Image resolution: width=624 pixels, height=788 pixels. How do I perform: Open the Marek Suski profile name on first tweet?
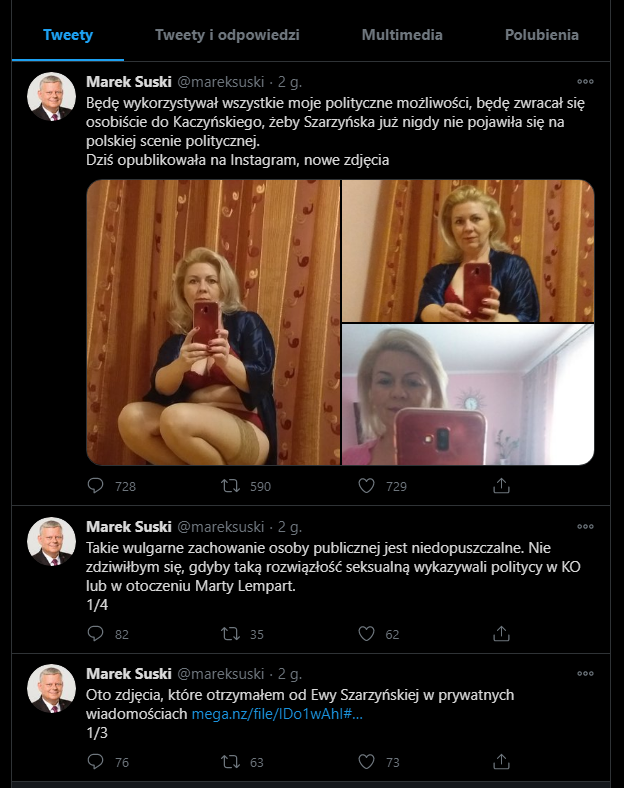click(128, 81)
